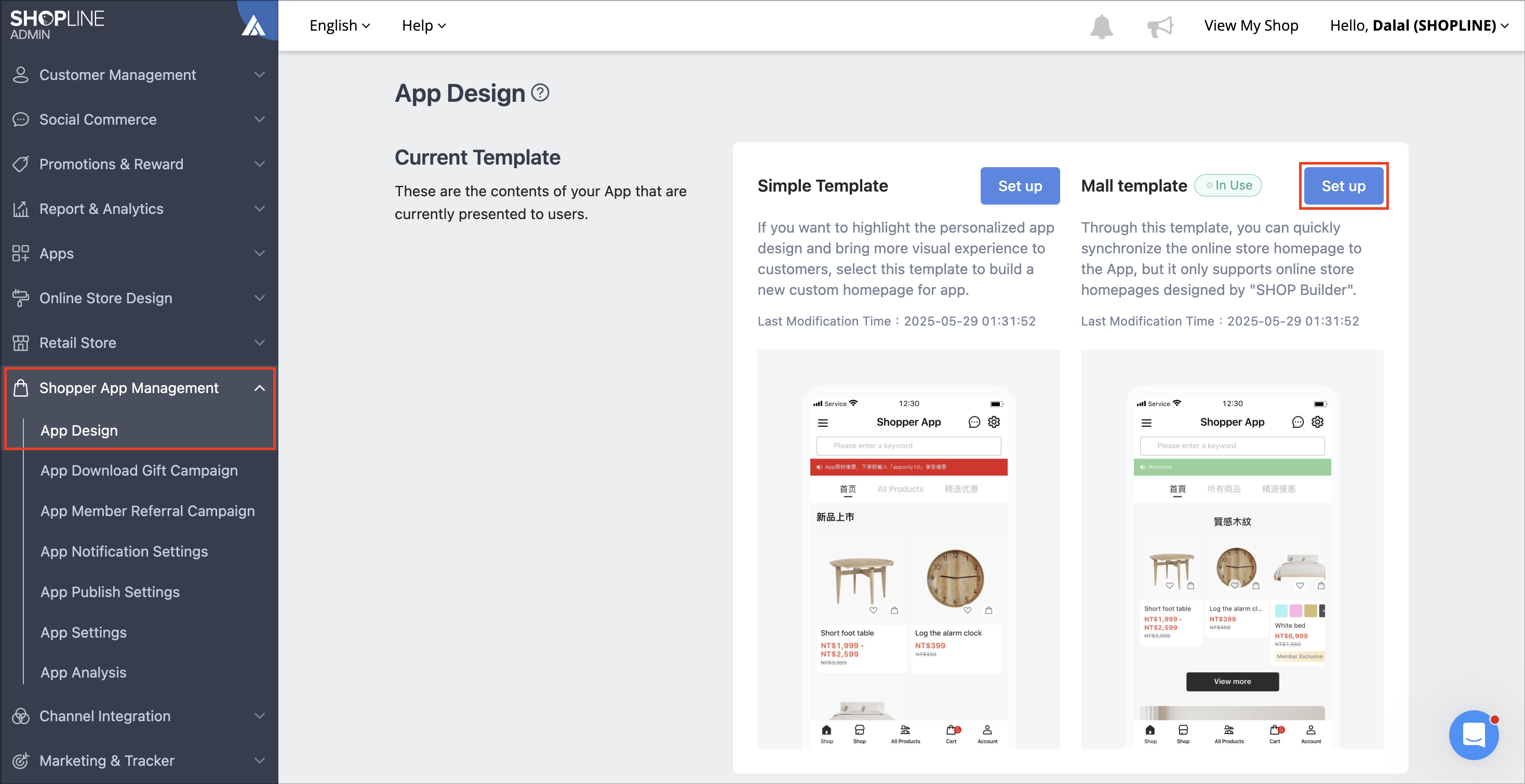The height and width of the screenshot is (784, 1525).
Task: Expand the Customer Management section chevron
Action: tap(259, 75)
